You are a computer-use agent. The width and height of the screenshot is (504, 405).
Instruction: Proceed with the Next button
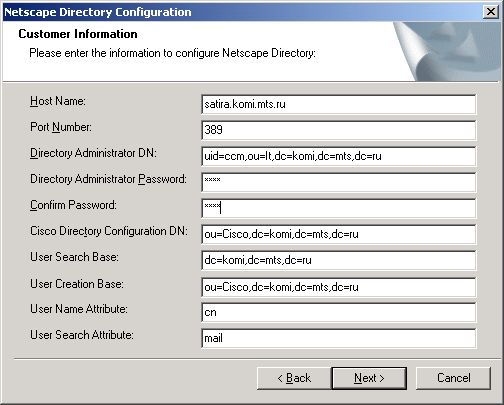click(369, 378)
